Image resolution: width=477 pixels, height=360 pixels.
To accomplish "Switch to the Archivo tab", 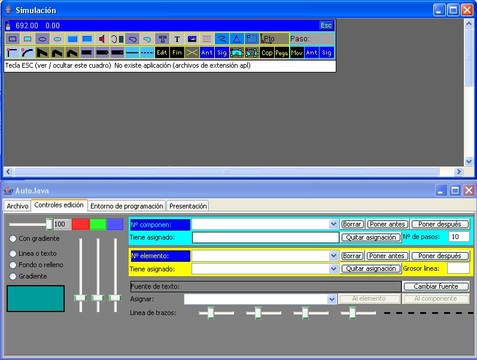I will click(x=18, y=206).
